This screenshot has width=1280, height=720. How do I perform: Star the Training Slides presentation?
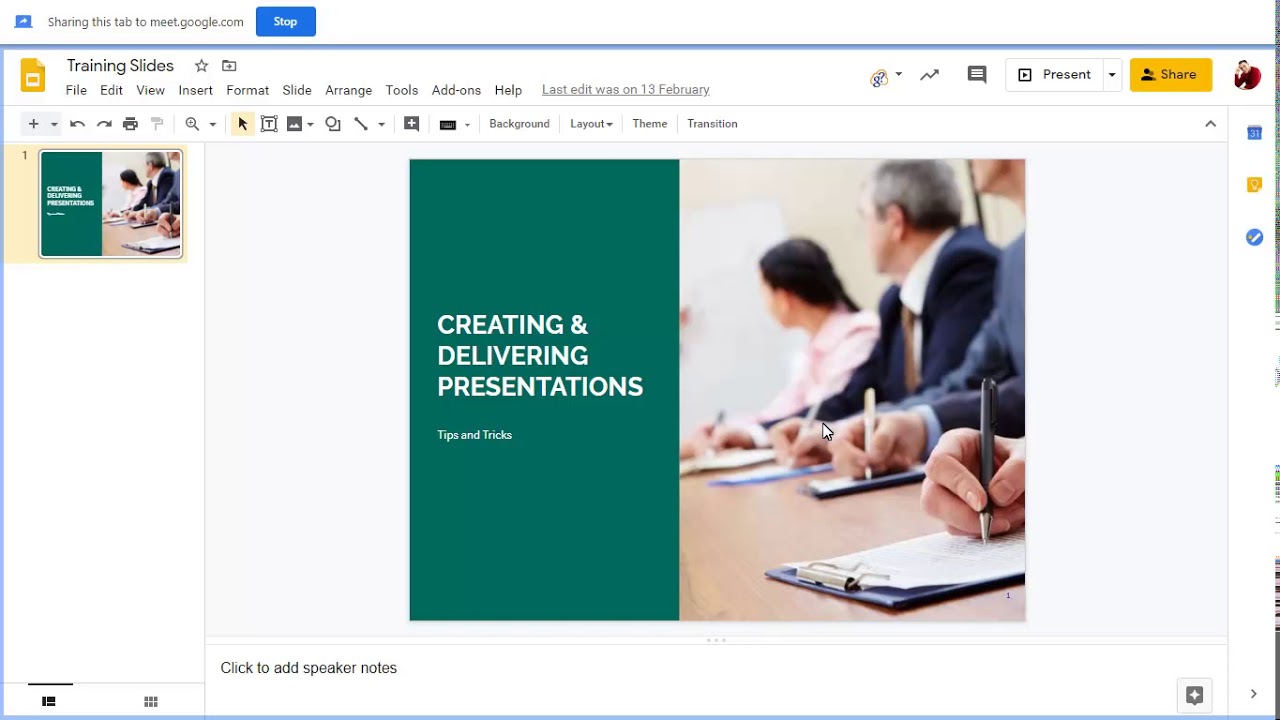201,66
